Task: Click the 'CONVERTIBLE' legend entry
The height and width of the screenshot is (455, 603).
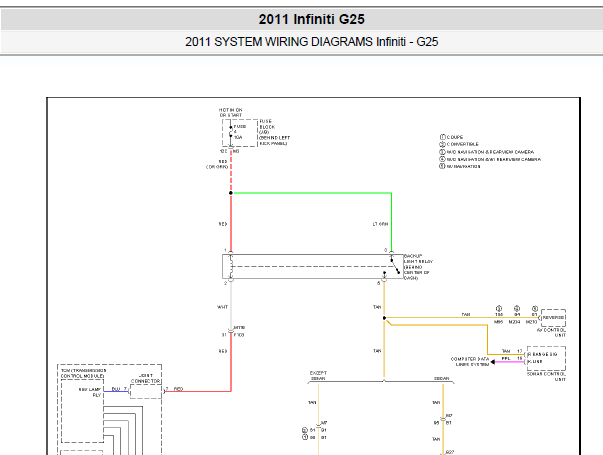Action: click(x=459, y=144)
